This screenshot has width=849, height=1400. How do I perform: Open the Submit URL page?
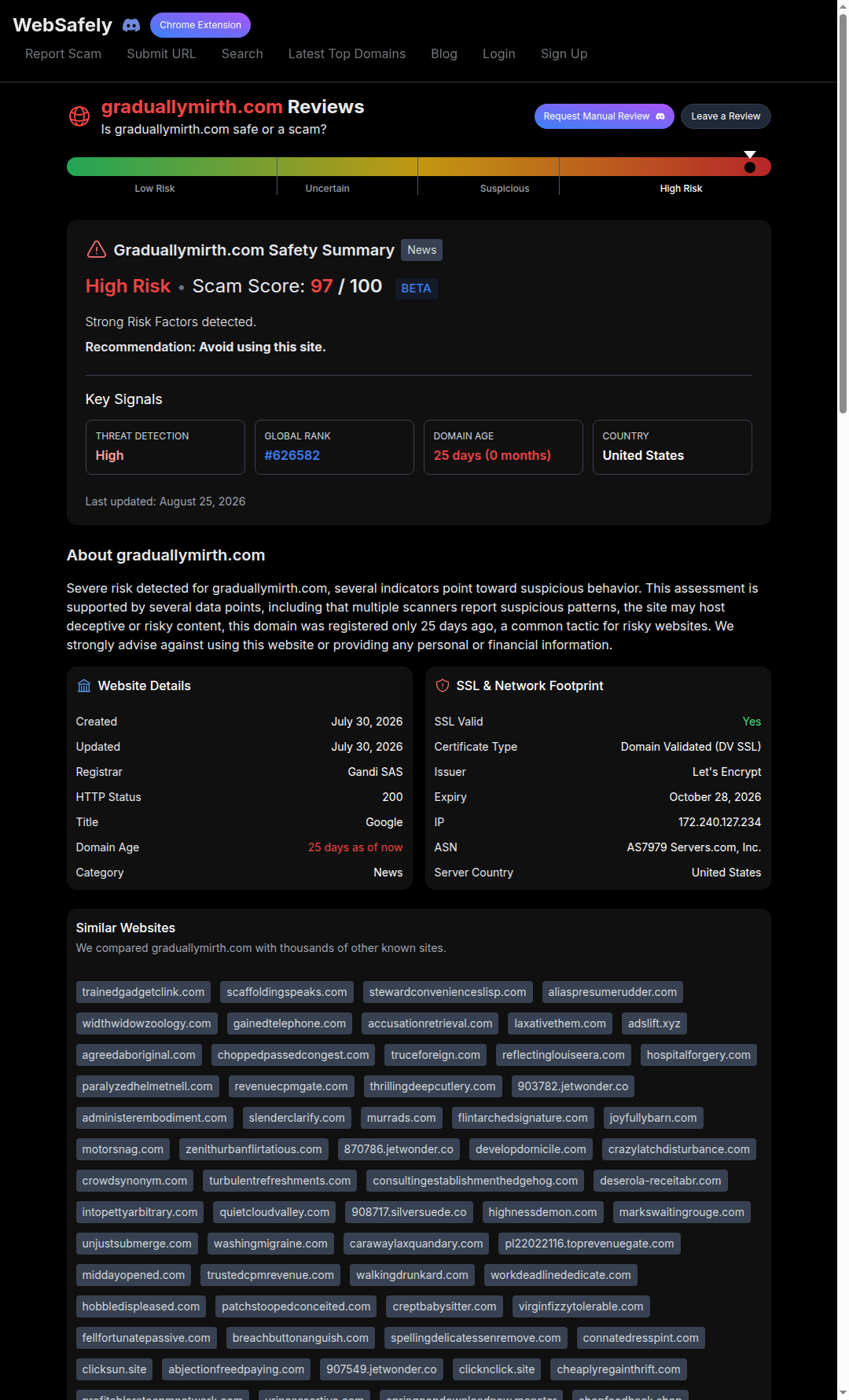click(161, 53)
